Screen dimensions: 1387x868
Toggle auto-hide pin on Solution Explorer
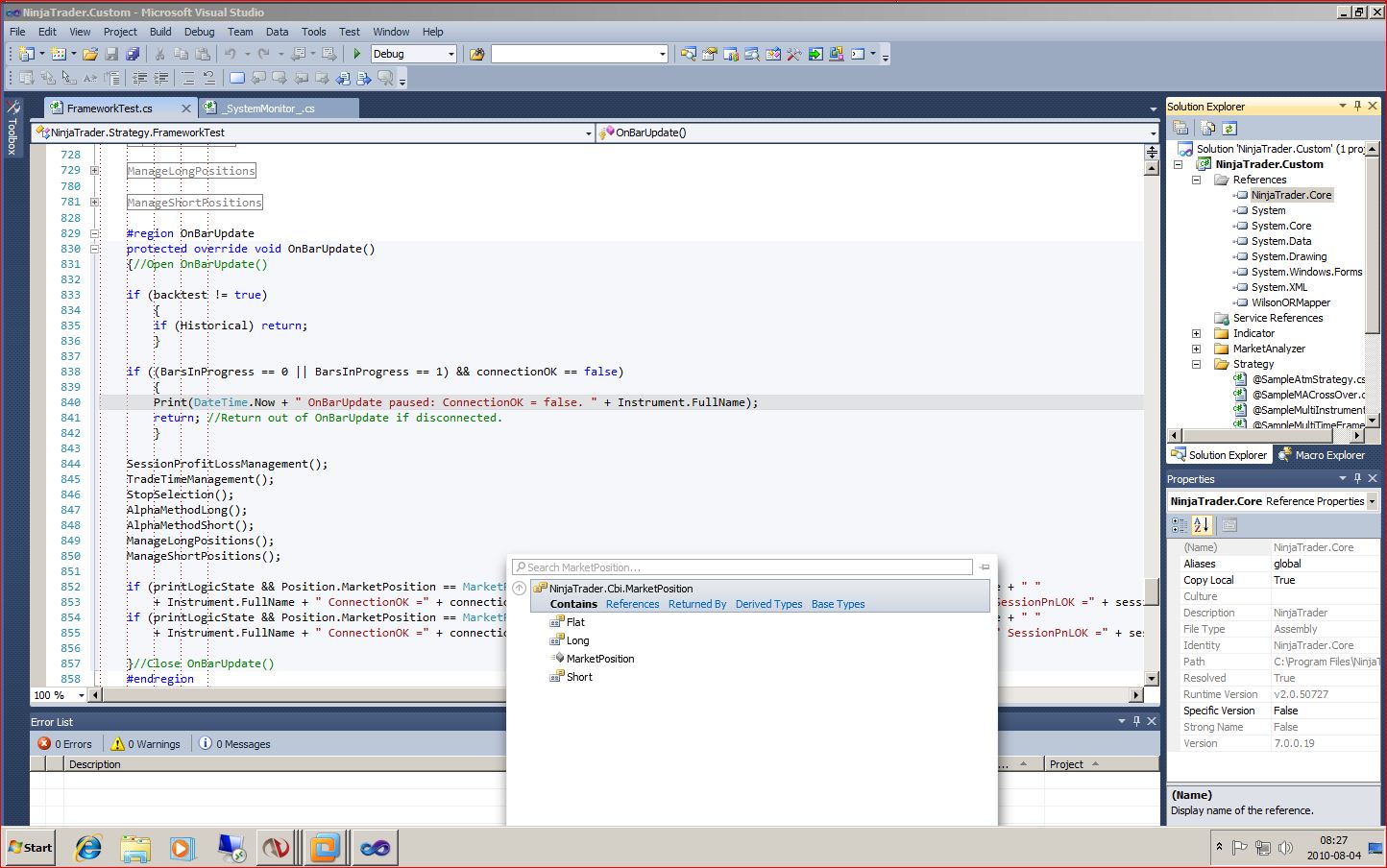click(1357, 106)
